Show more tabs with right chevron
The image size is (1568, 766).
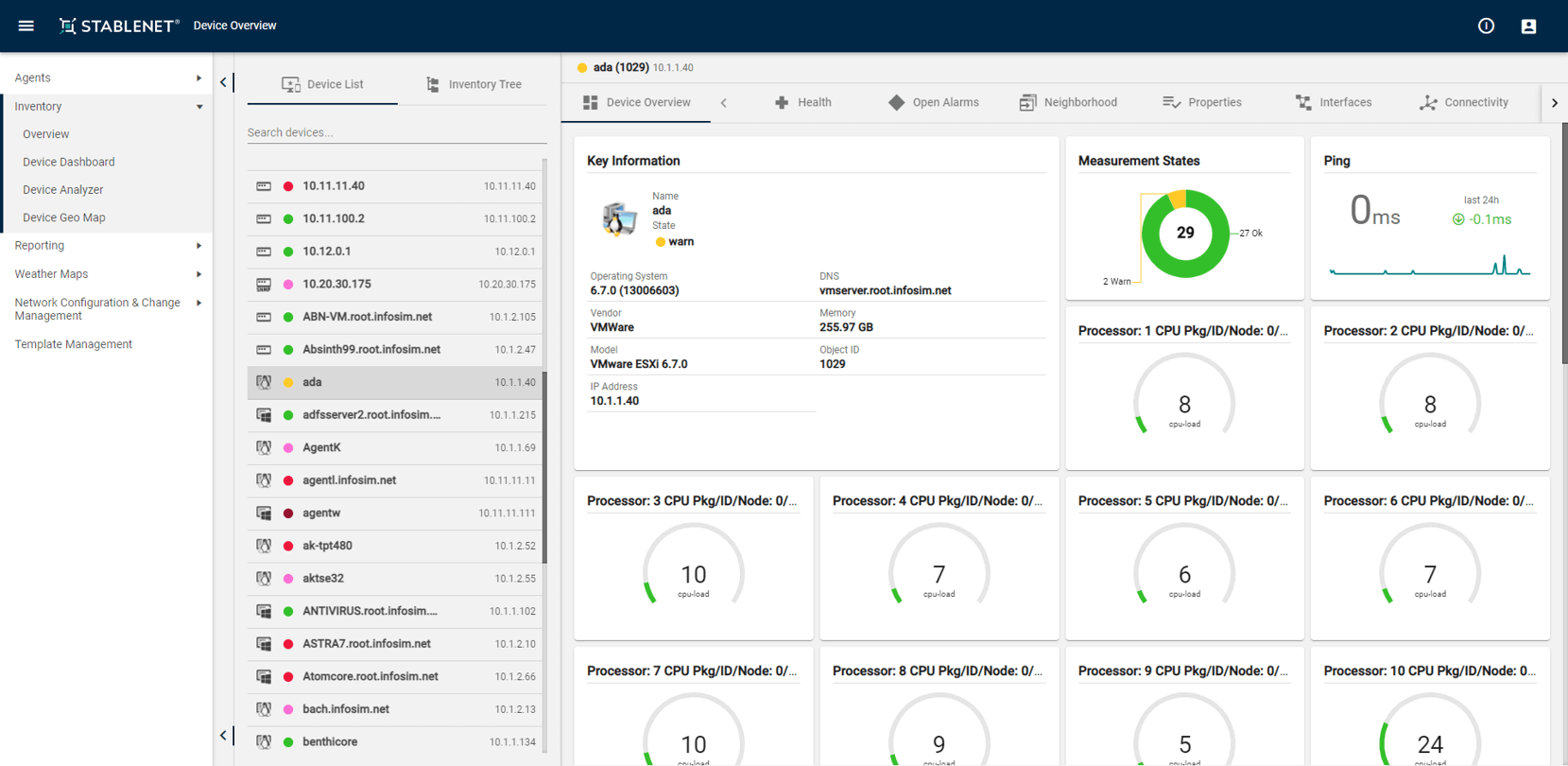point(1555,102)
